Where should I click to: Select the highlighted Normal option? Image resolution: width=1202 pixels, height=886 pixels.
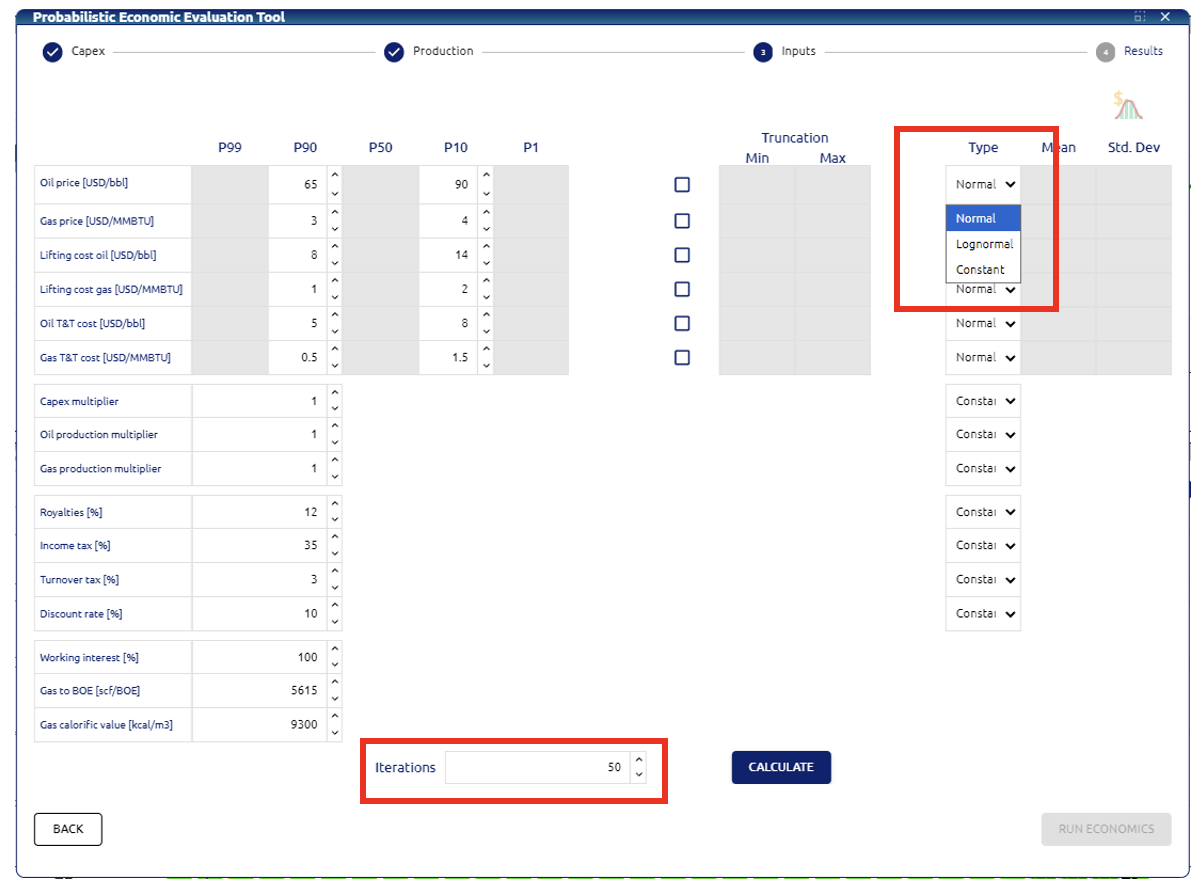[x=983, y=218]
